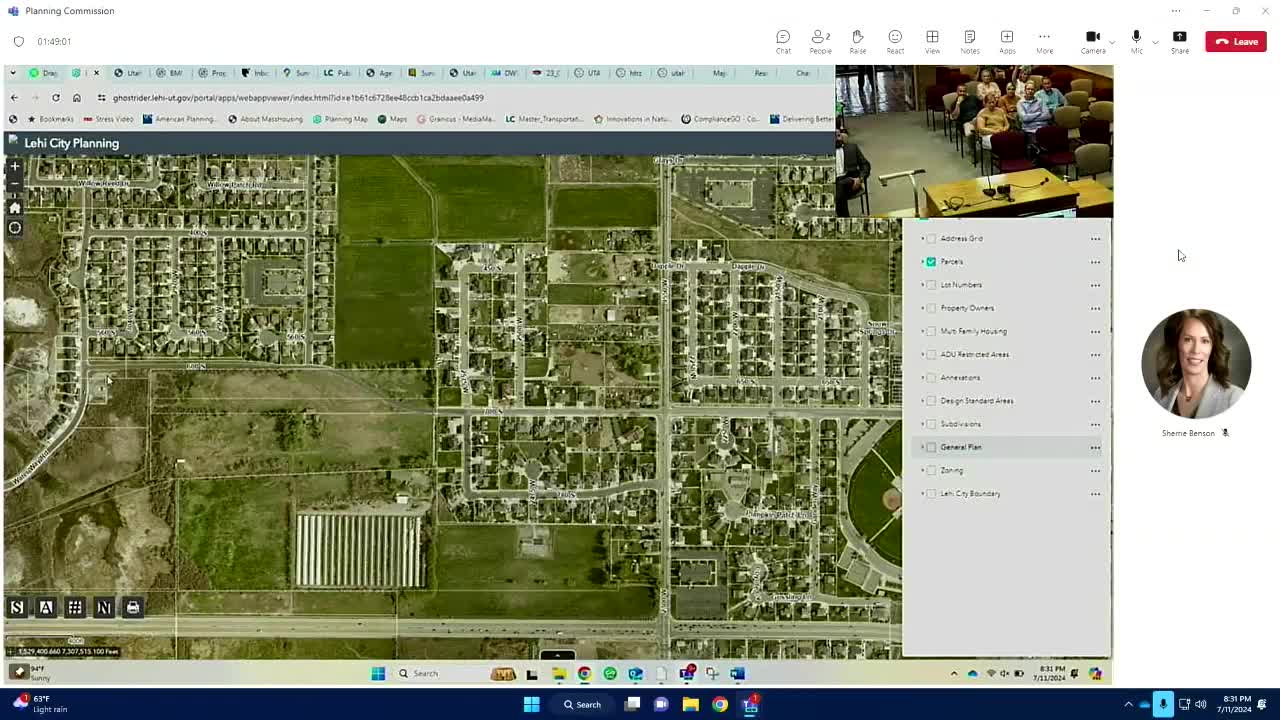Check the General Plan layer checkbox
This screenshot has width=1280, height=720.
931,447
